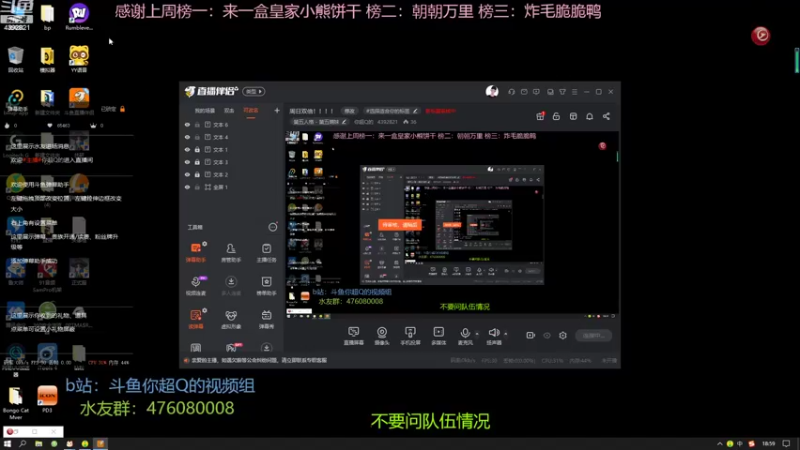Open the 房管助手 moderator tool
Screen dimensions: 800x450
pos(231,252)
